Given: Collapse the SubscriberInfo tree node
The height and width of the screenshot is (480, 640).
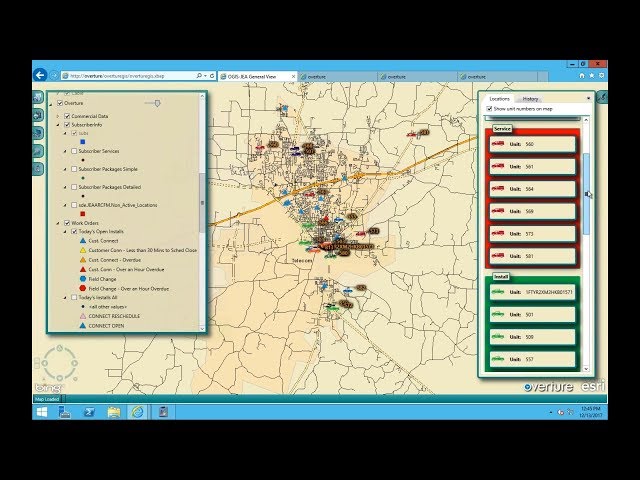Looking at the screenshot, I should click(x=58, y=125).
